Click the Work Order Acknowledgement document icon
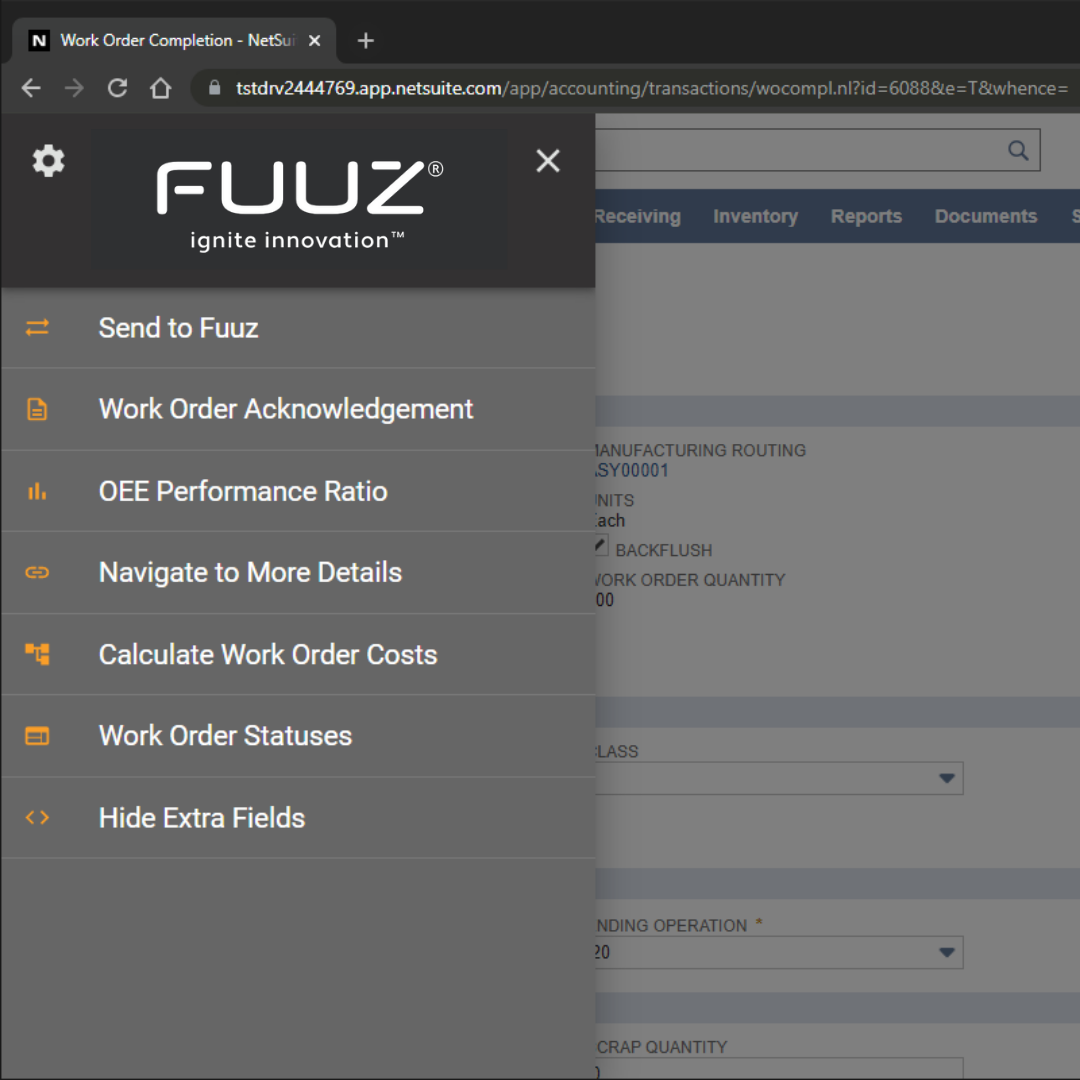The width and height of the screenshot is (1080, 1080). (37, 409)
